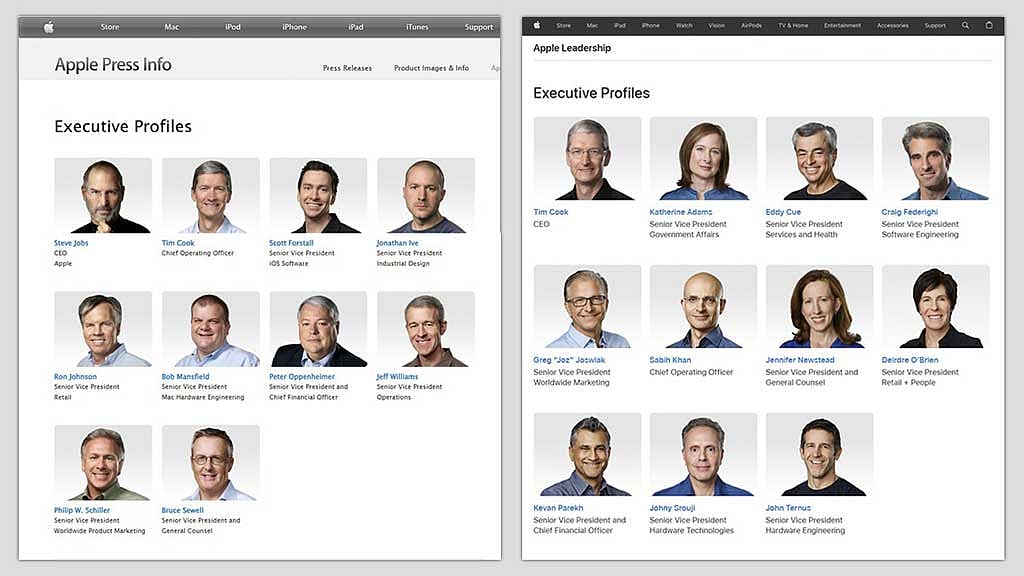Open Sabih Khan profile link
Image resolution: width=1024 pixels, height=576 pixels.
pos(670,360)
